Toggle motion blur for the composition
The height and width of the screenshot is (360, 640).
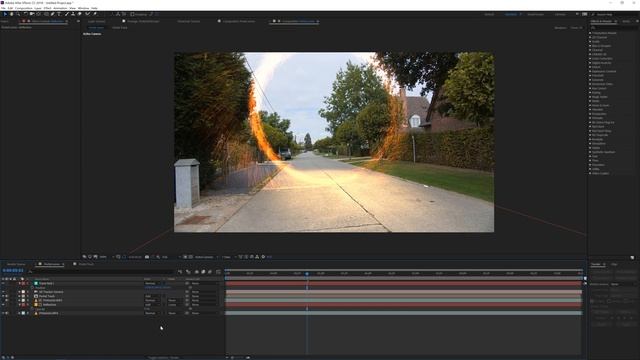click(210, 271)
